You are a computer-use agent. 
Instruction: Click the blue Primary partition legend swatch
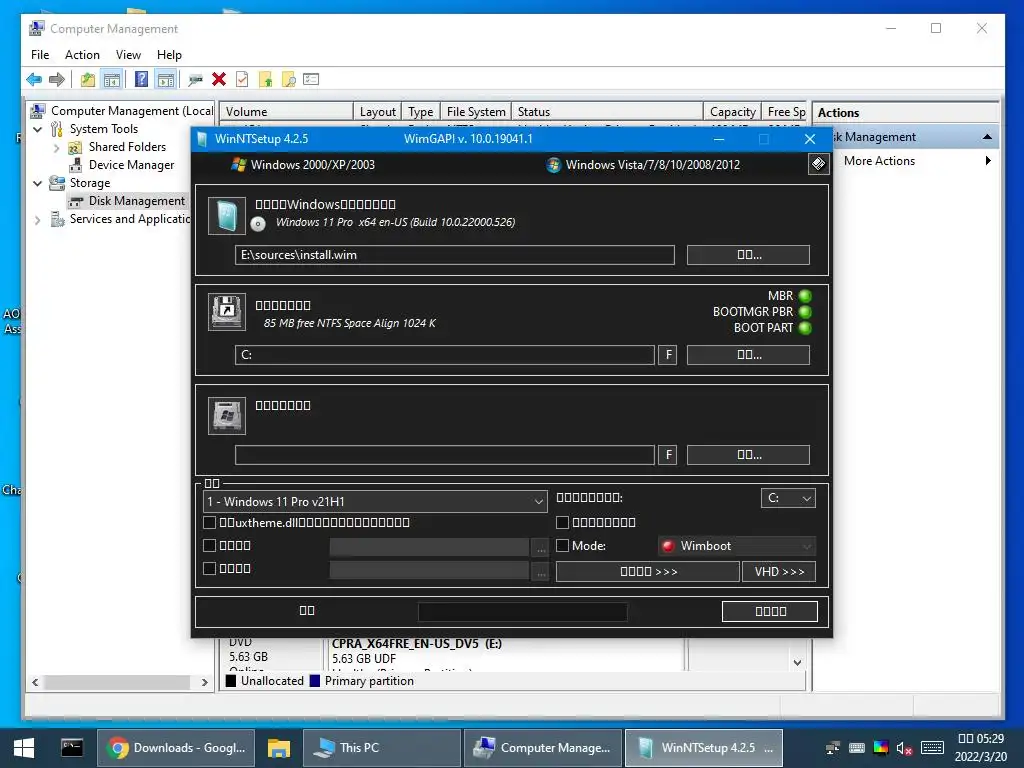pyautogui.click(x=315, y=681)
